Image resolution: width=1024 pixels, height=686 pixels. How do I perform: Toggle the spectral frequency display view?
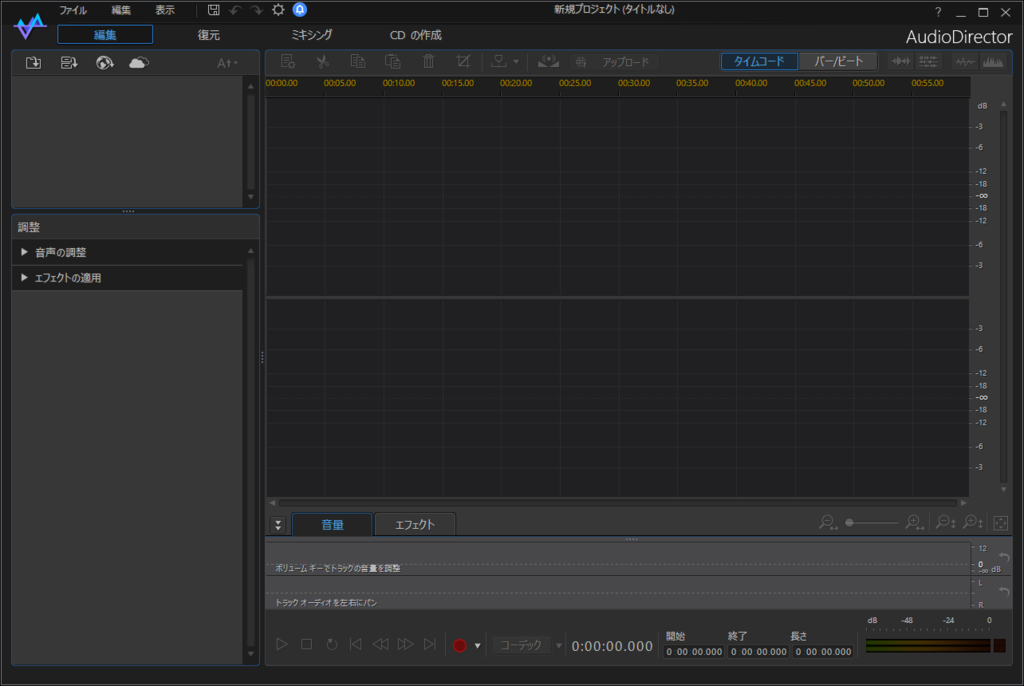993,62
